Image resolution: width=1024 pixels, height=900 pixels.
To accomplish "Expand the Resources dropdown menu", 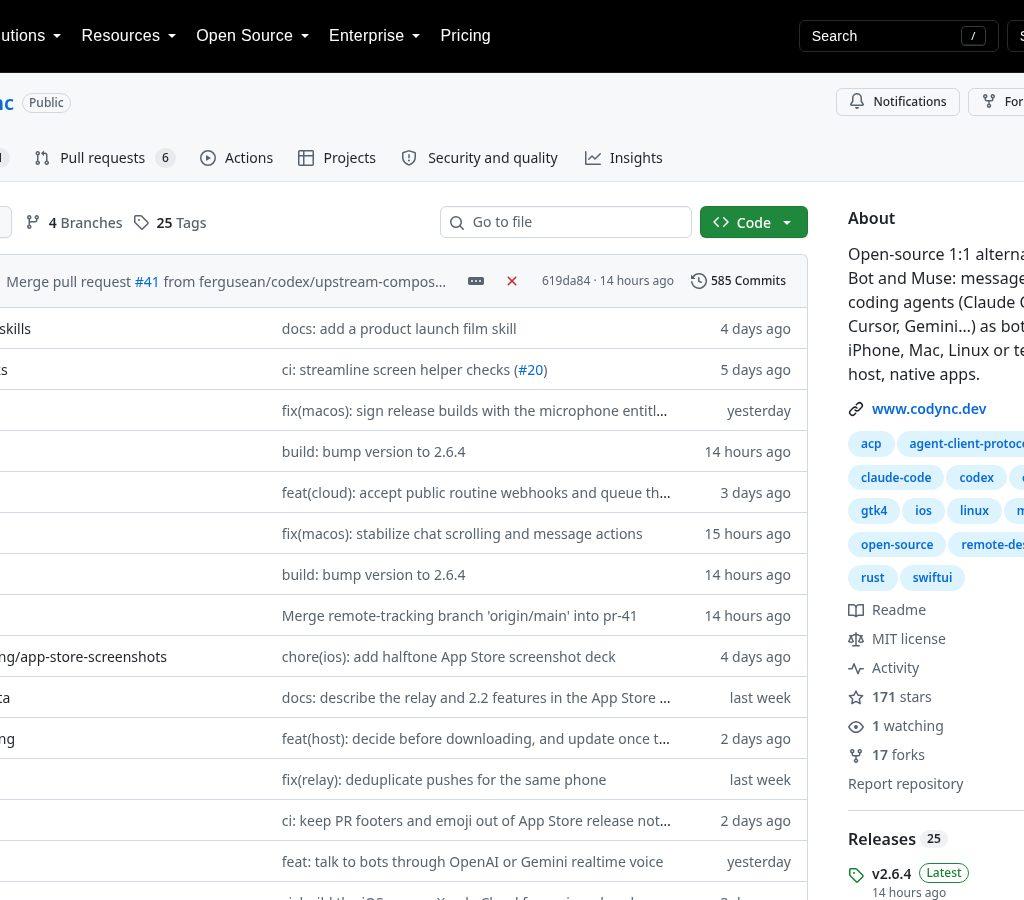I will [129, 35].
